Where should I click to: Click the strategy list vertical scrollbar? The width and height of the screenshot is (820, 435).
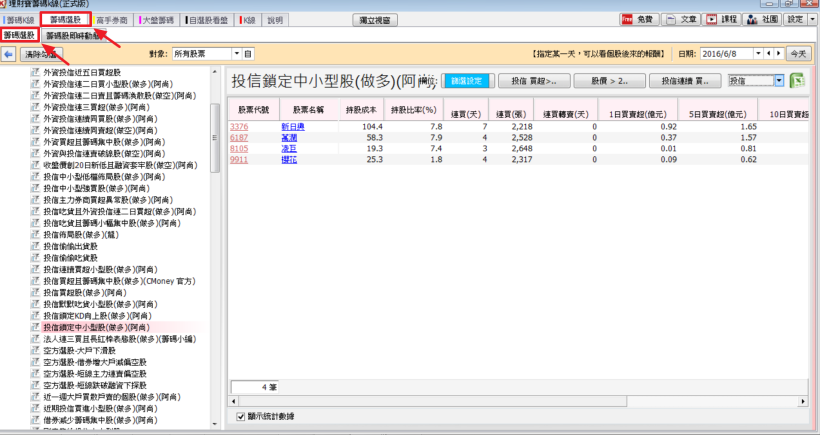tap(214, 138)
